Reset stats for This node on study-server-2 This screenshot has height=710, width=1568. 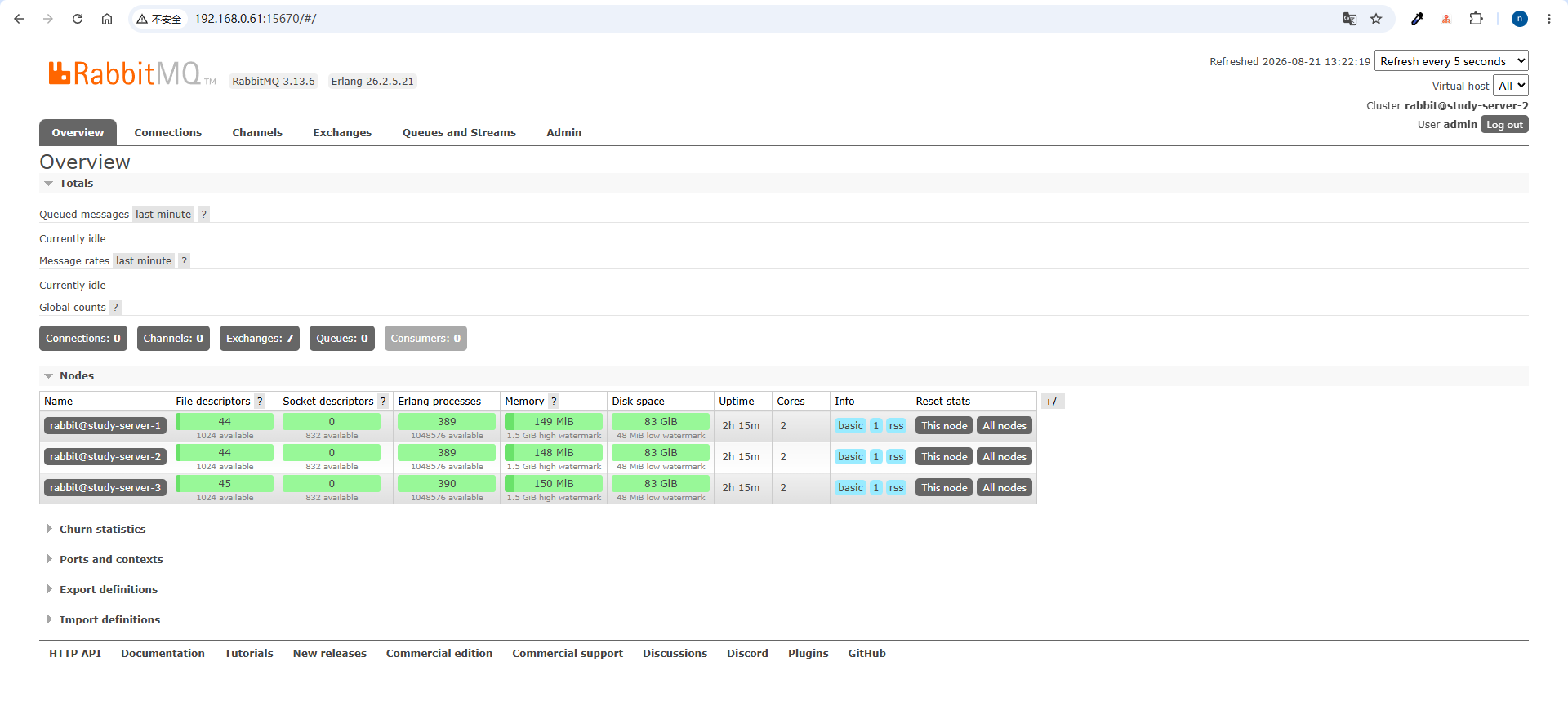click(944, 457)
